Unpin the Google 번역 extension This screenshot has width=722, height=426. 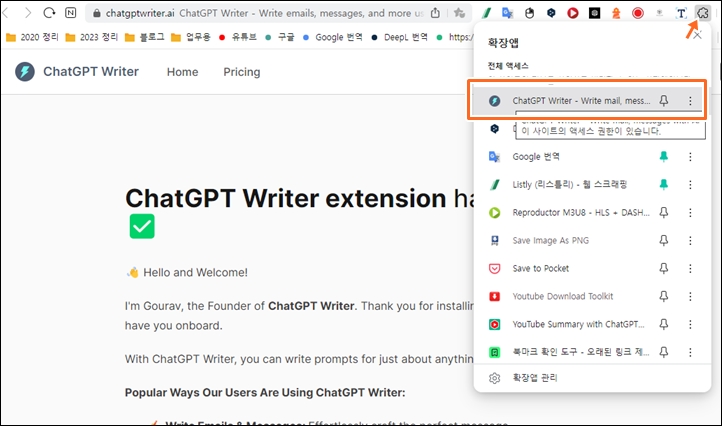click(x=664, y=157)
